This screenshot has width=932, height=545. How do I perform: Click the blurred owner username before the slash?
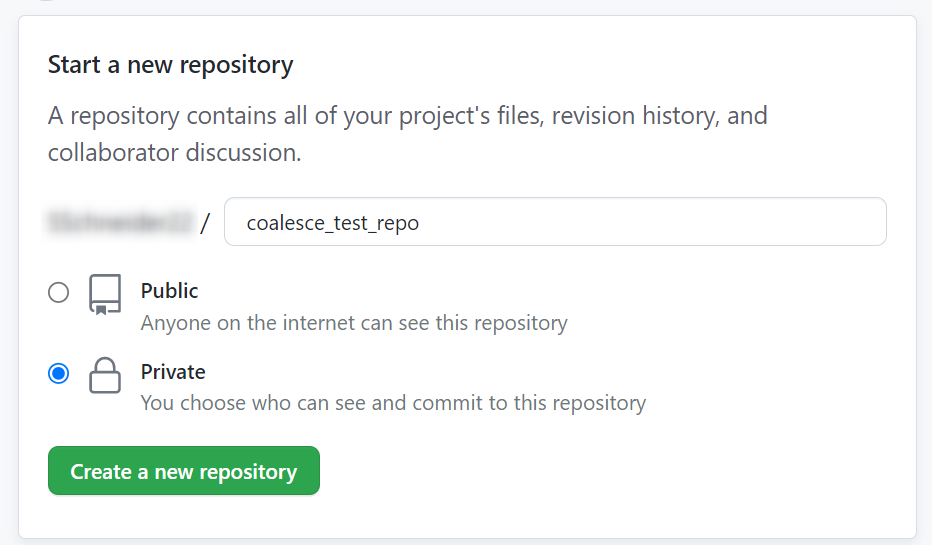click(119, 222)
